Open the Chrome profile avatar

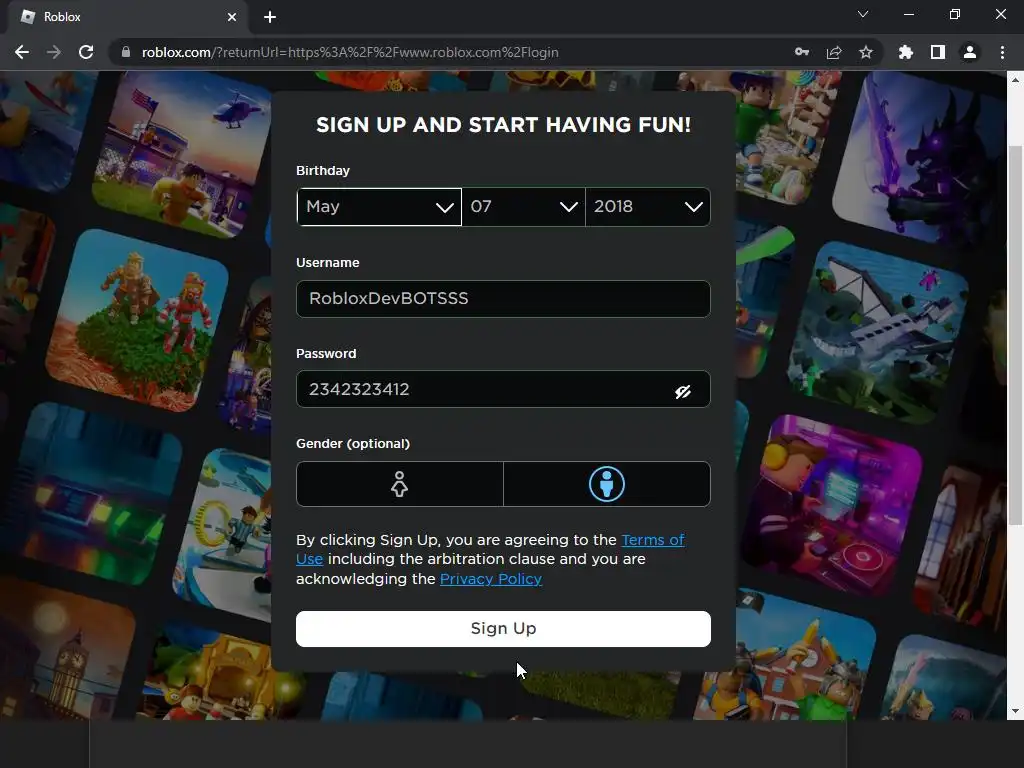coord(970,52)
